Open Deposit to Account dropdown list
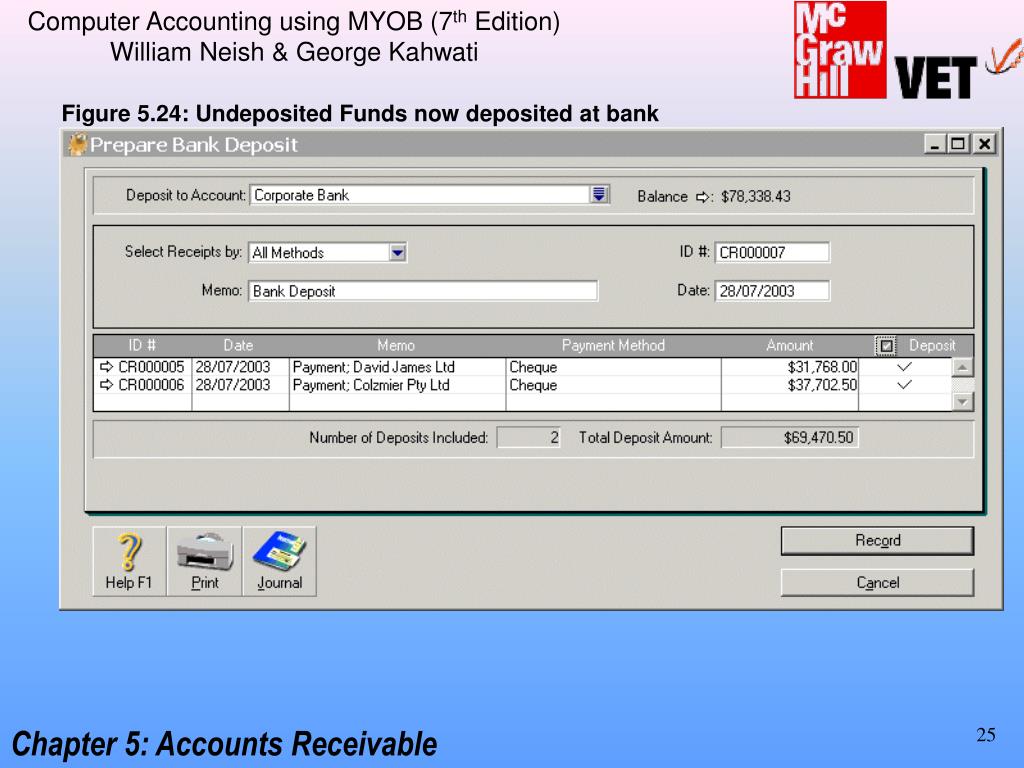 [x=600, y=195]
